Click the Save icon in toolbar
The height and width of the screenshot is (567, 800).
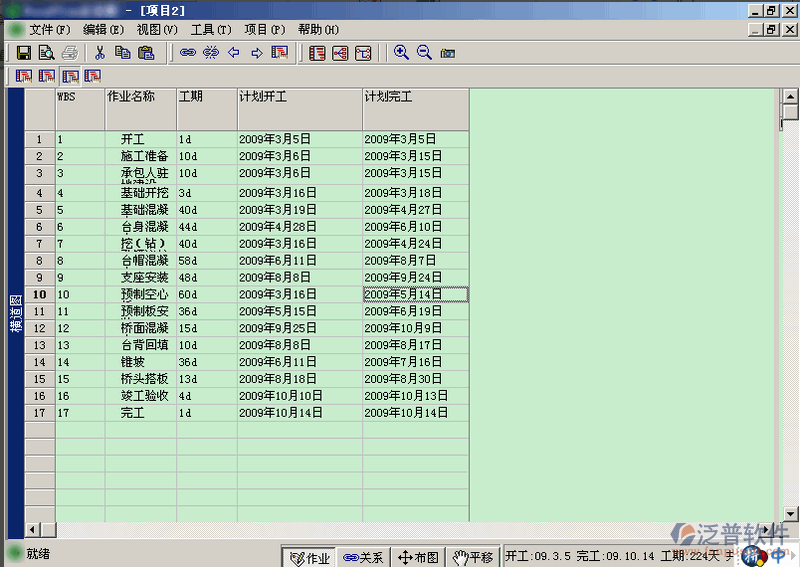24,53
